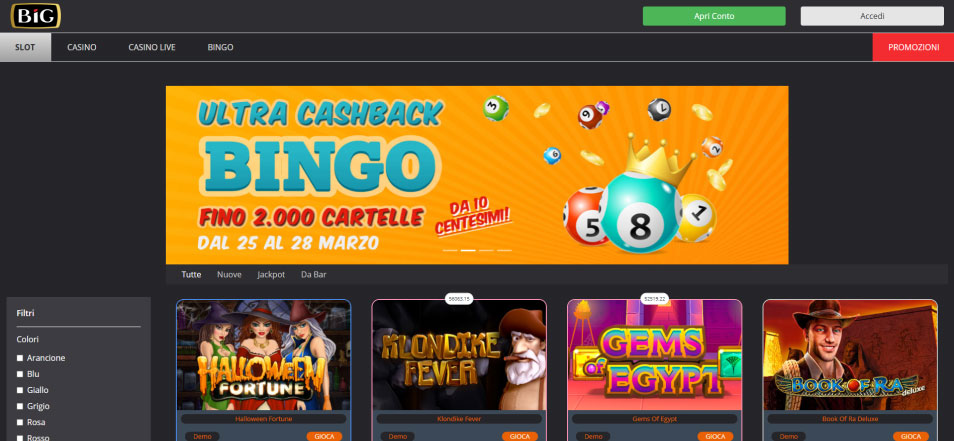The width and height of the screenshot is (954, 441).
Task: Select the third banner carousel indicator
Action: (x=486, y=250)
